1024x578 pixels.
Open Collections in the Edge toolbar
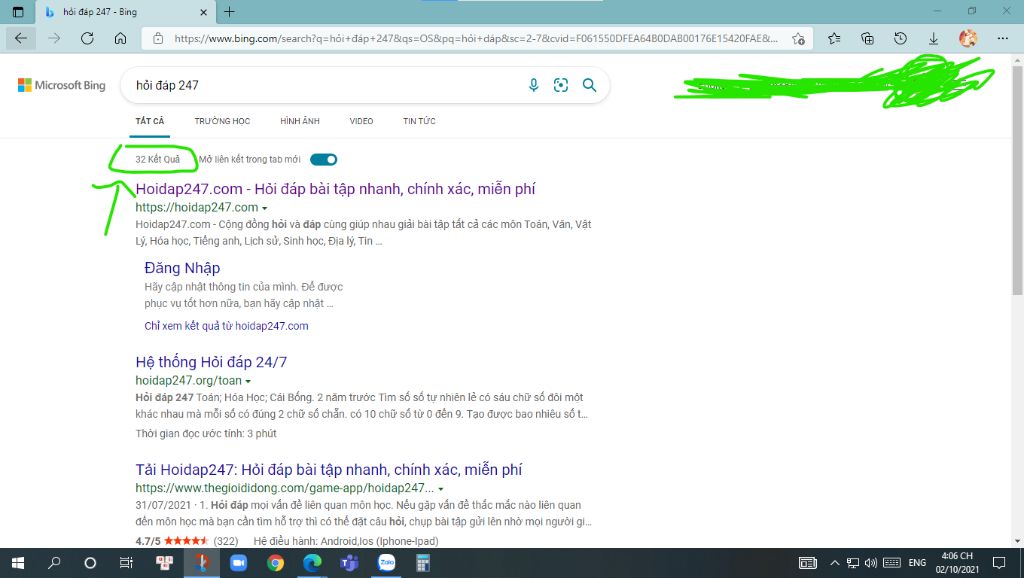click(866, 37)
